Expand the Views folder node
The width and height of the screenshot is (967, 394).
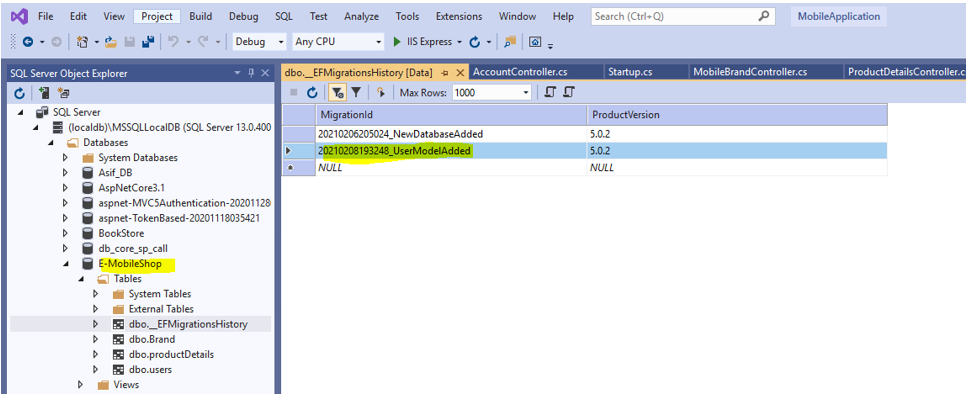coord(81,385)
